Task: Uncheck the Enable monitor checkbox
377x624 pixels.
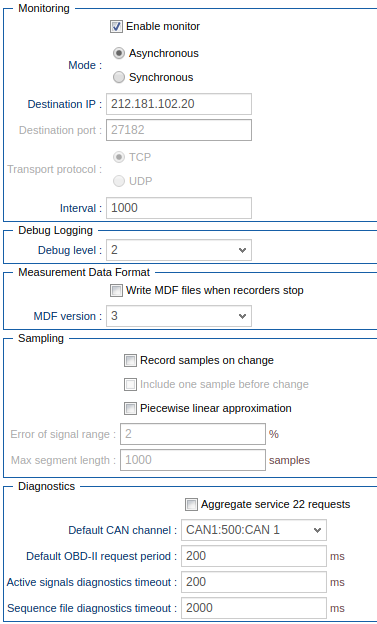Action: pyautogui.click(x=116, y=27)
